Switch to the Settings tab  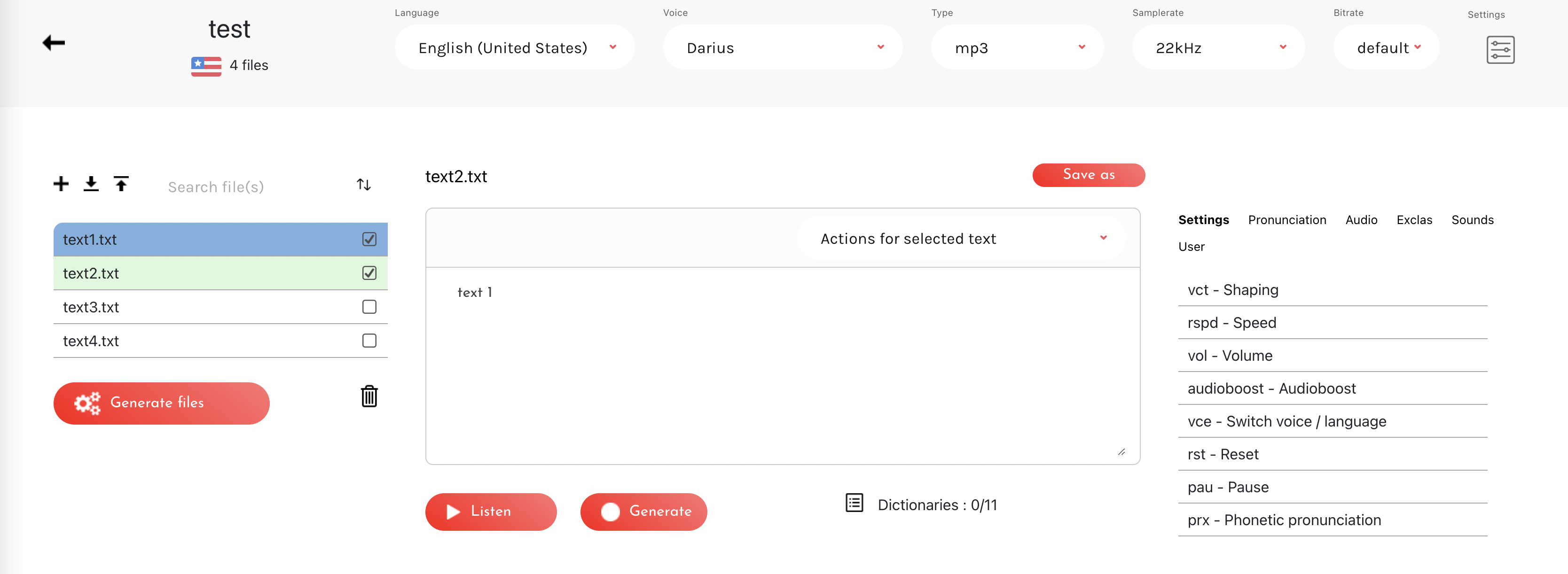click(1203, 220)
